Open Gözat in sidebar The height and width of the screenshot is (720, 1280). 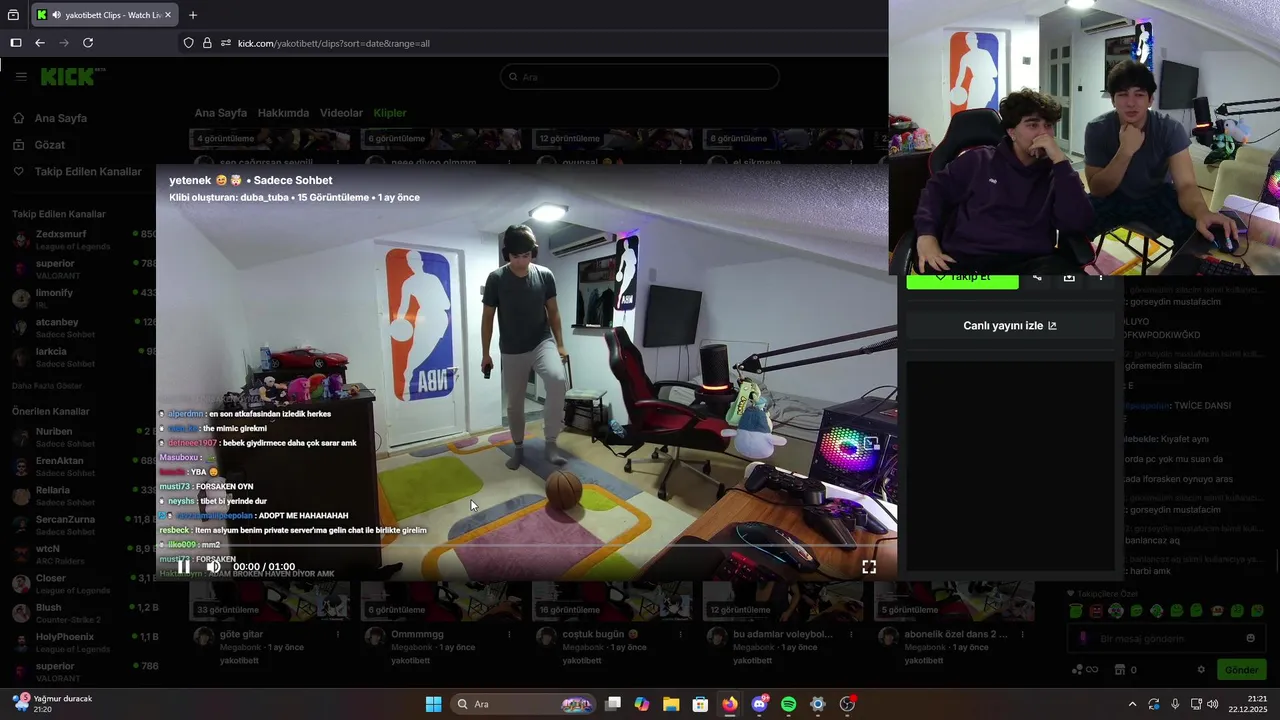(50, 145)
